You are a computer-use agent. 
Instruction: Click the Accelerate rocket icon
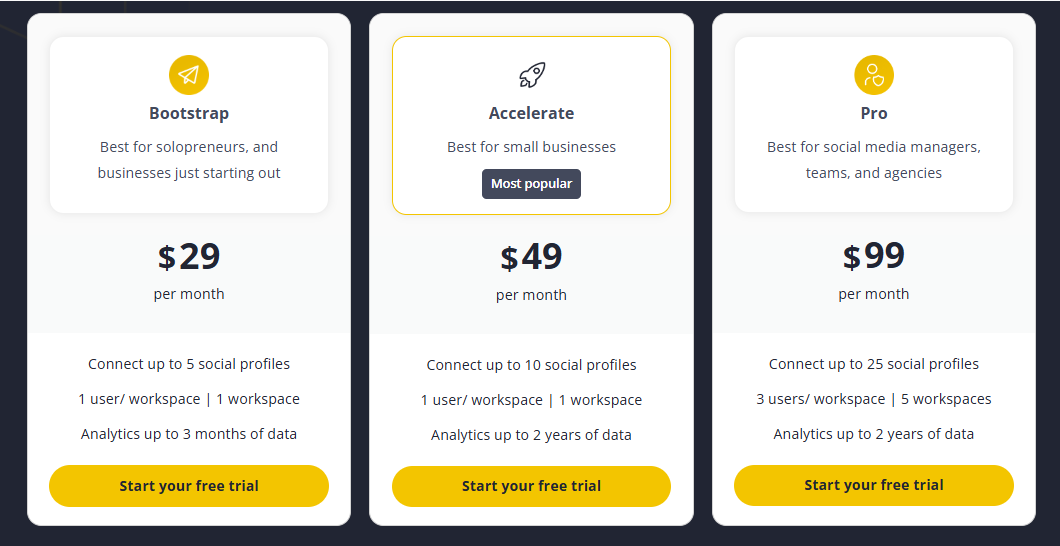coord(531,75)
